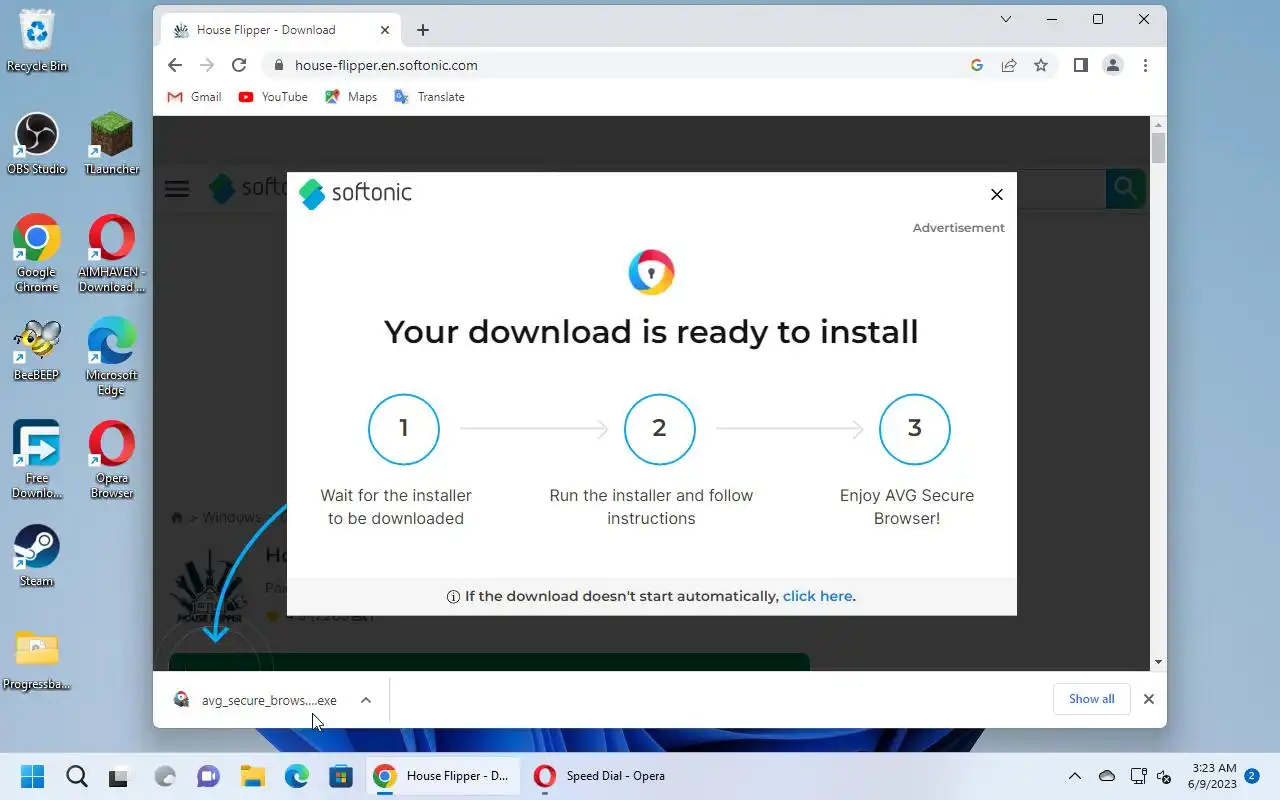Click scrollbar down arrow on page
Image resolution: width=1280 pixels, height=800 pixels.
(x=1158, y=662)
